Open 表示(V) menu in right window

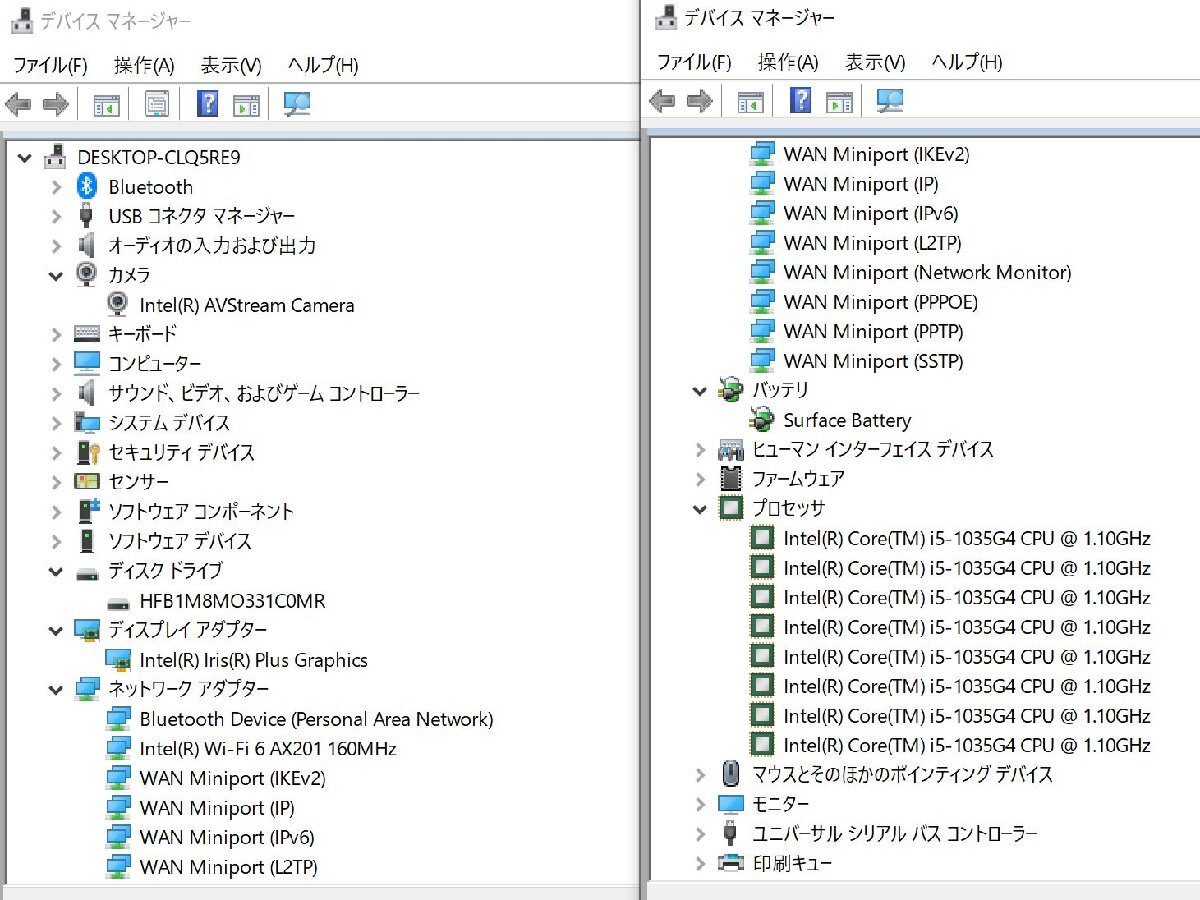[x=875, y=62]
